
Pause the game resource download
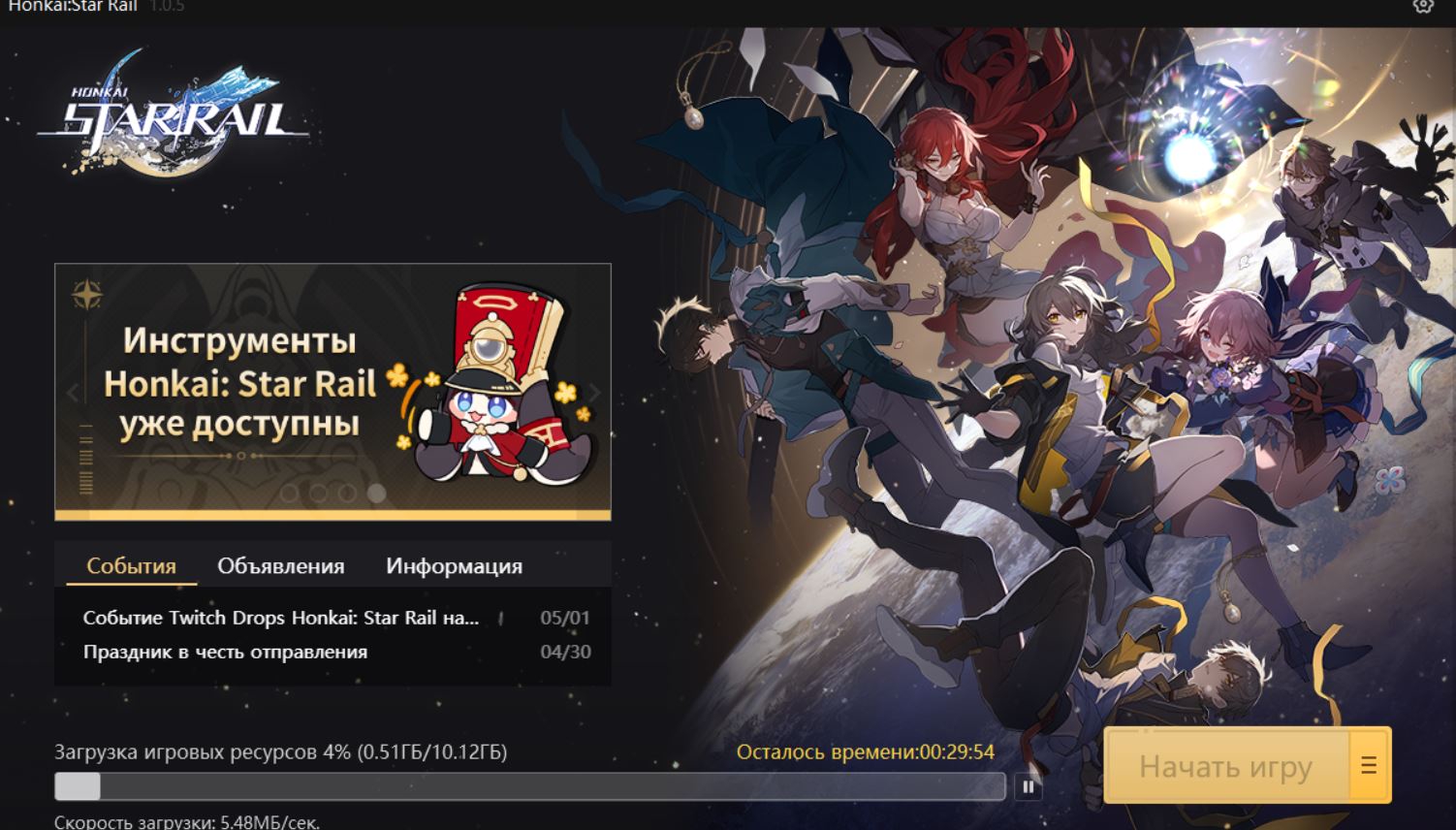[1029, 786]
